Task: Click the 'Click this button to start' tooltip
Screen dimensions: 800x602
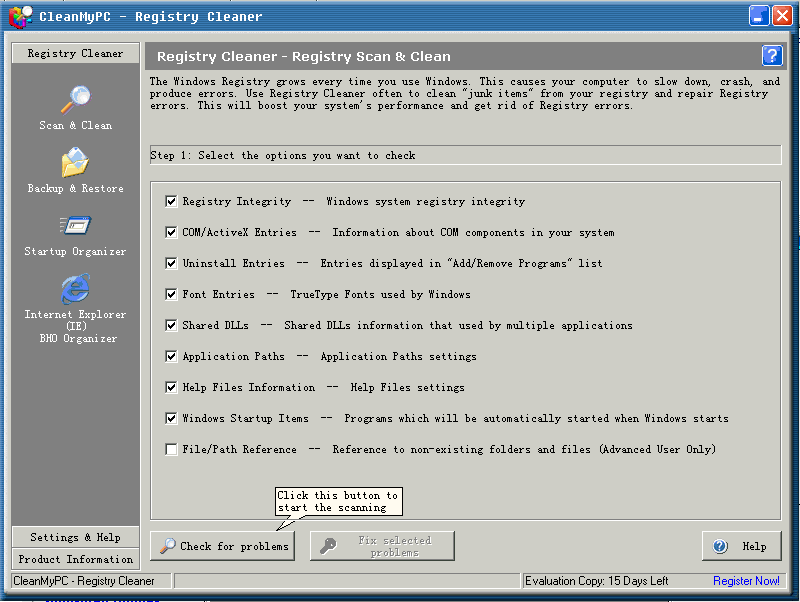Action: coord(338,501)
